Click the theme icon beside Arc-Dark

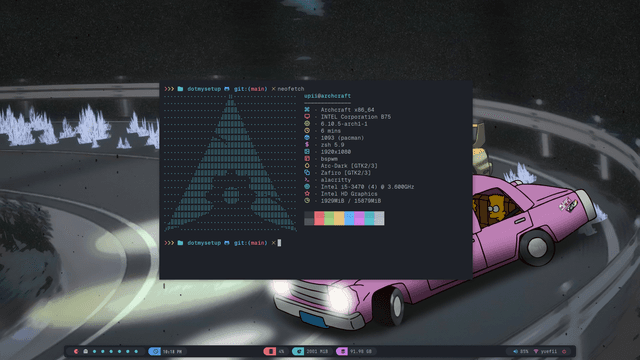[307, 166]
